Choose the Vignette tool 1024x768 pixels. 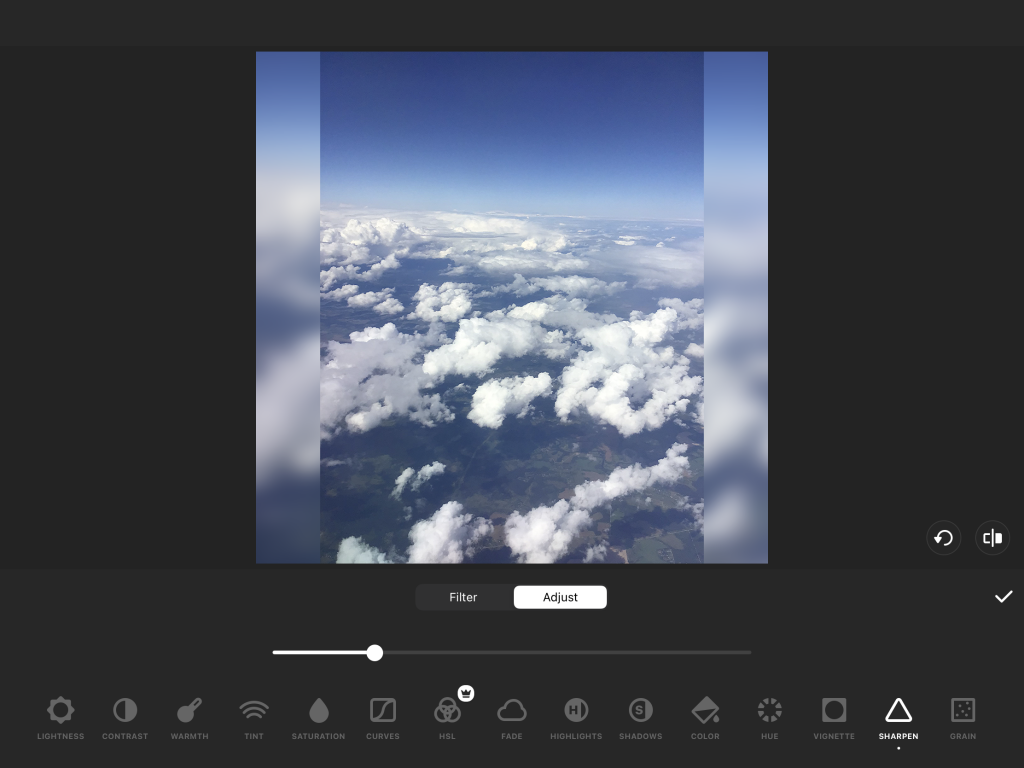tap(834, 711)
